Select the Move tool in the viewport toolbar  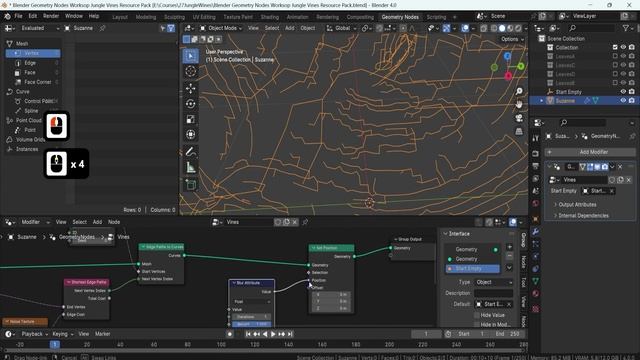190,88
